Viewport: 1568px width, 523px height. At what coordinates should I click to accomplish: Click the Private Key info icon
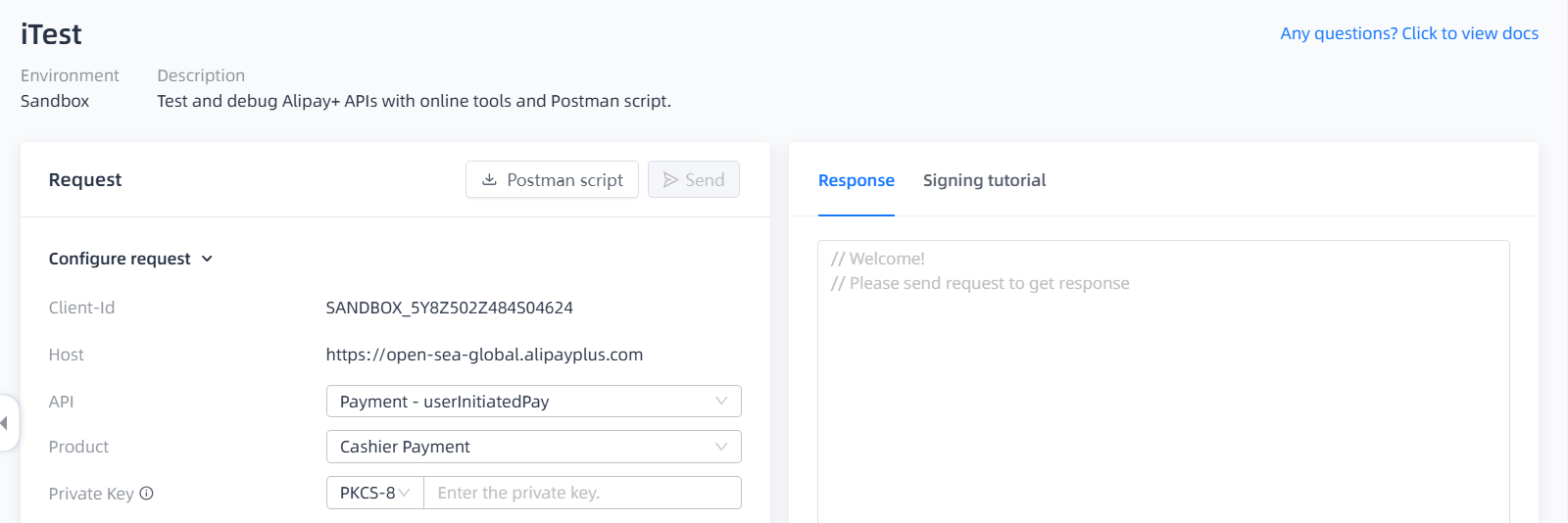[147, 494]
